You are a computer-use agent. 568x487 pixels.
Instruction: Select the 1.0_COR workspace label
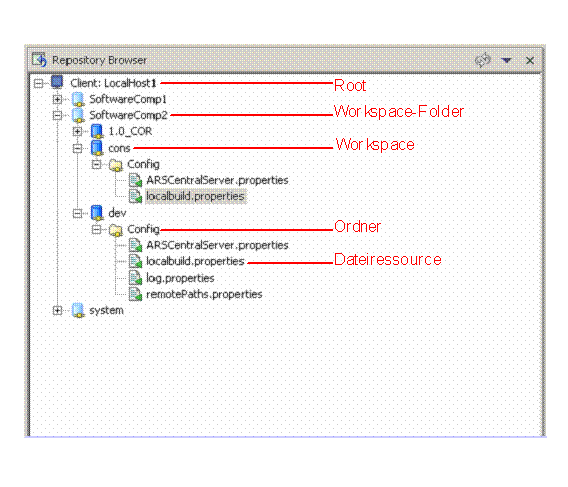(130, 131)
